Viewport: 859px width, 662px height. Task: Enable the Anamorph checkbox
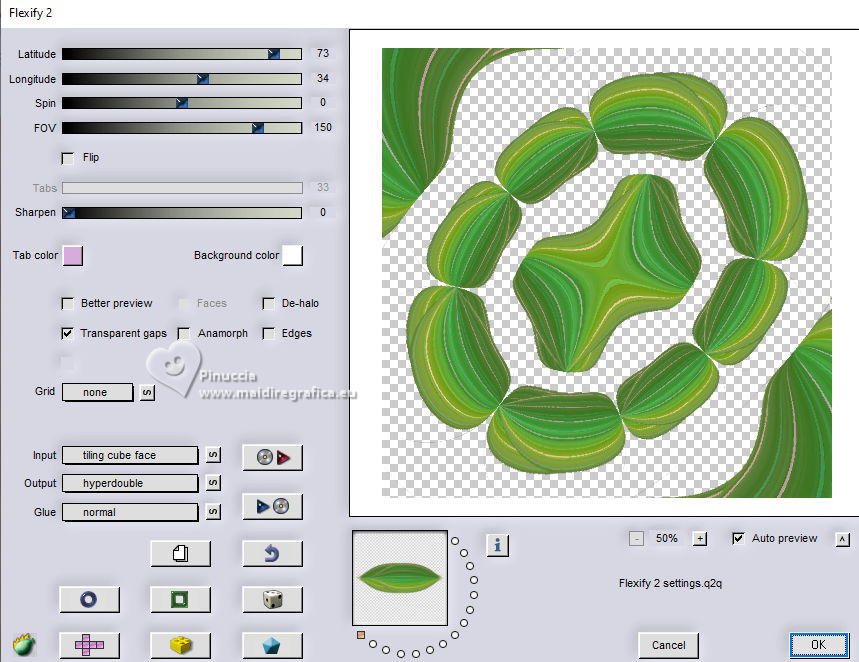[184, 333]
